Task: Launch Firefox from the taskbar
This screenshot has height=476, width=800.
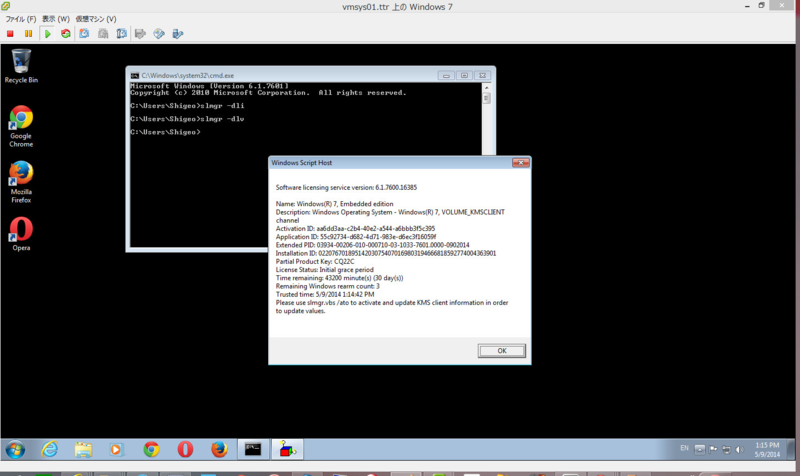Action: tap(219, 449)
